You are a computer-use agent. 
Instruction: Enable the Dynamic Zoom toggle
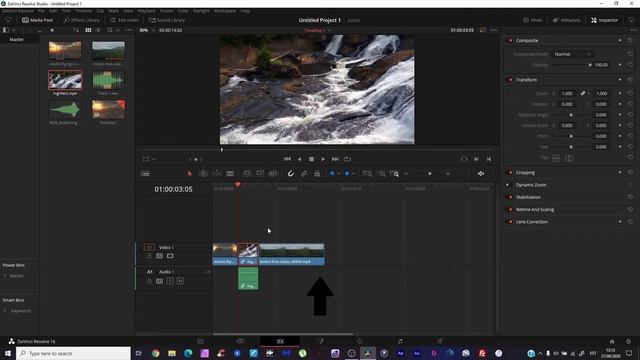[508, 185]
